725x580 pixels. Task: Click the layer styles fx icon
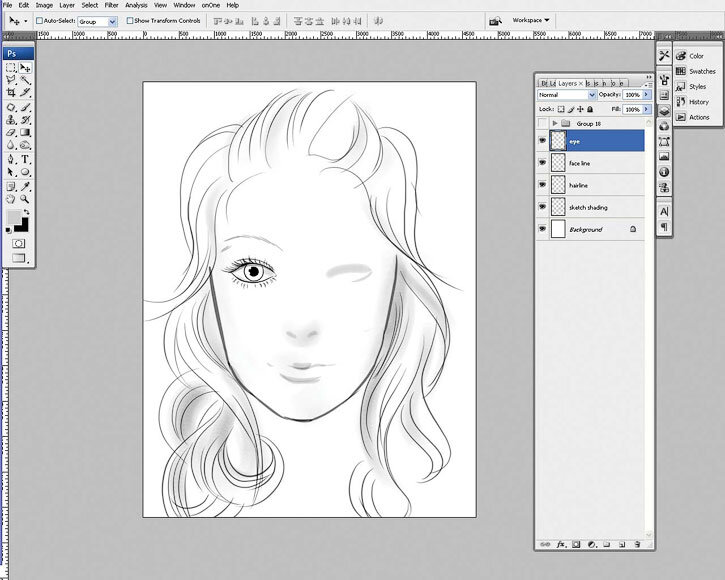[561, 544]
